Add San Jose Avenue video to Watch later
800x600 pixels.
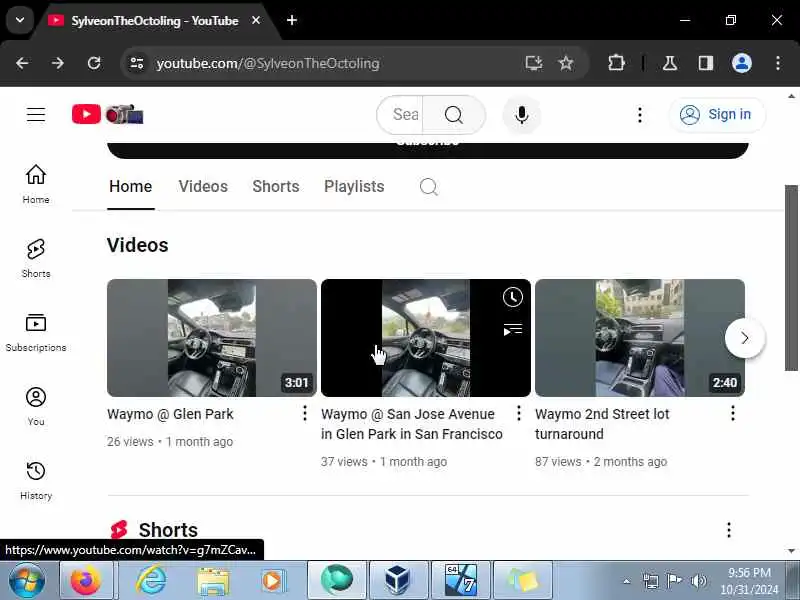pos(512,297)
